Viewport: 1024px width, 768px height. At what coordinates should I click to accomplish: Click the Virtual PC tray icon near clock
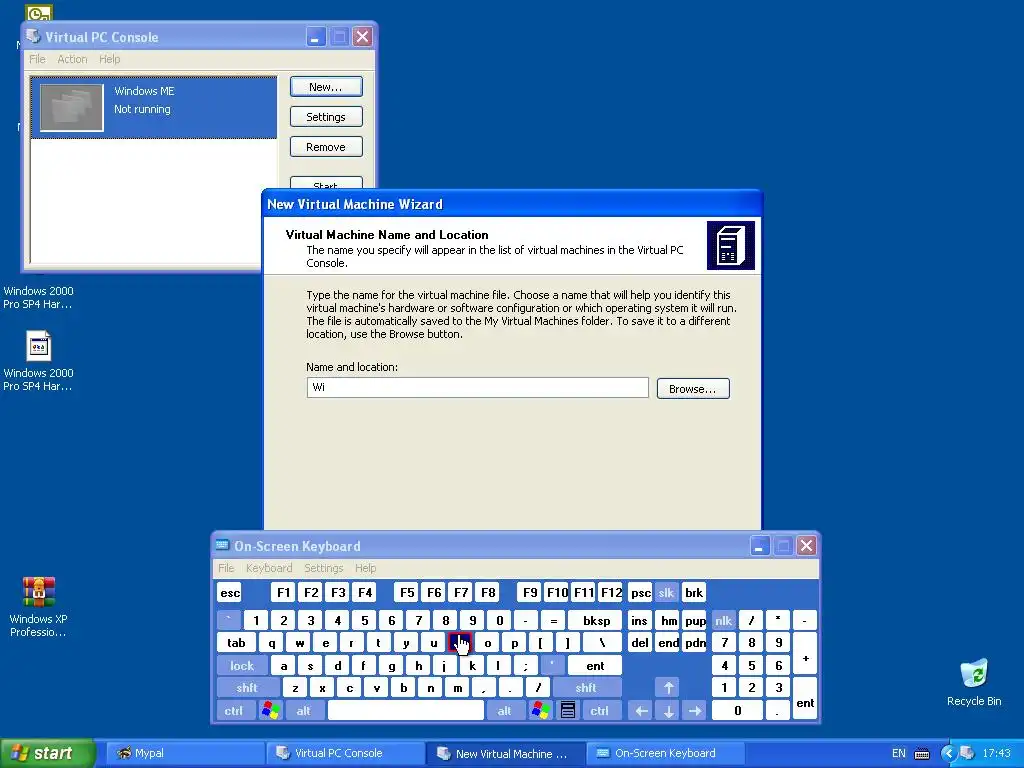coord(967,753)
